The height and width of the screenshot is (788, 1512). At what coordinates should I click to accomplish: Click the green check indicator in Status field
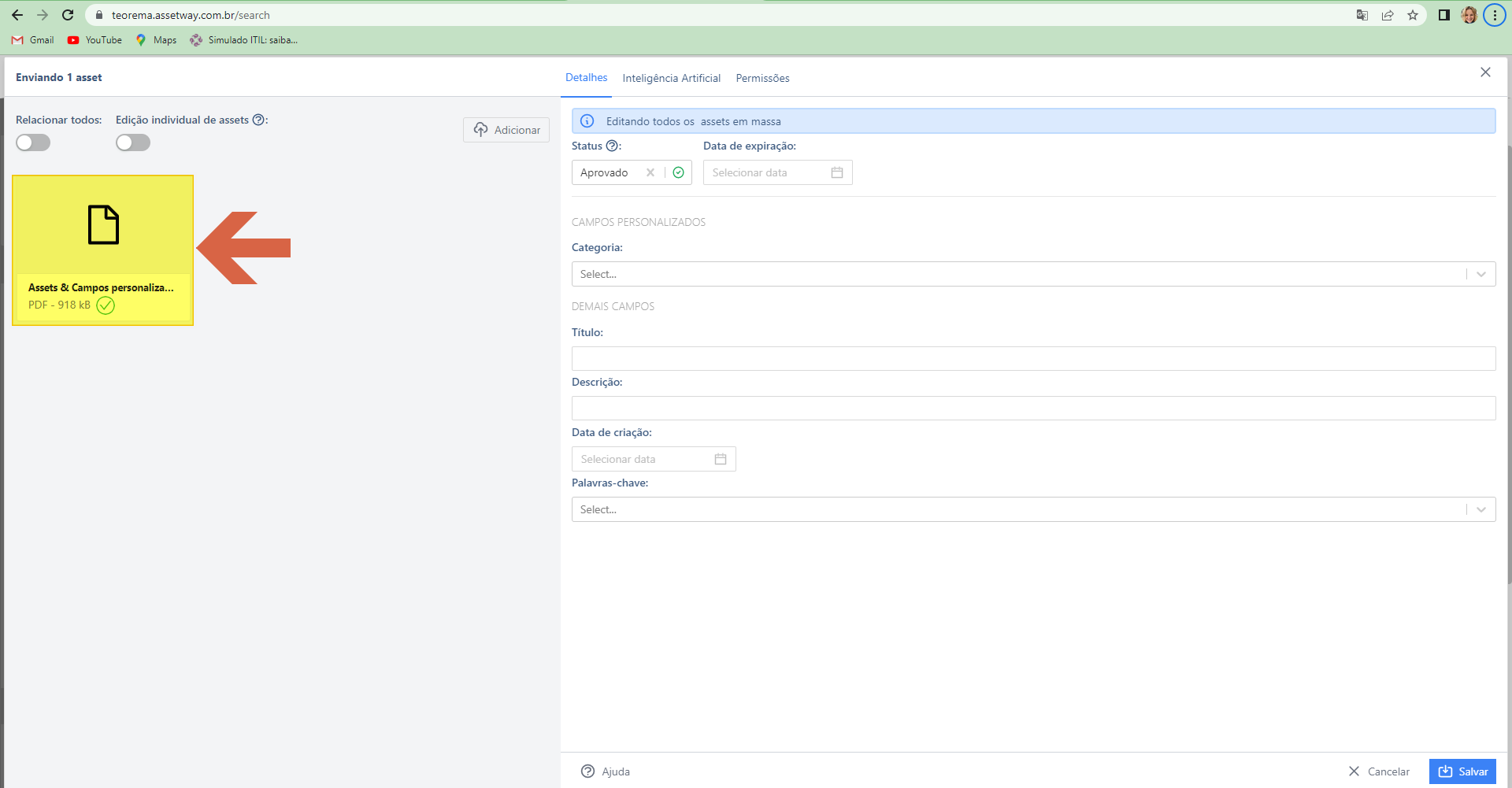(678, 172)
